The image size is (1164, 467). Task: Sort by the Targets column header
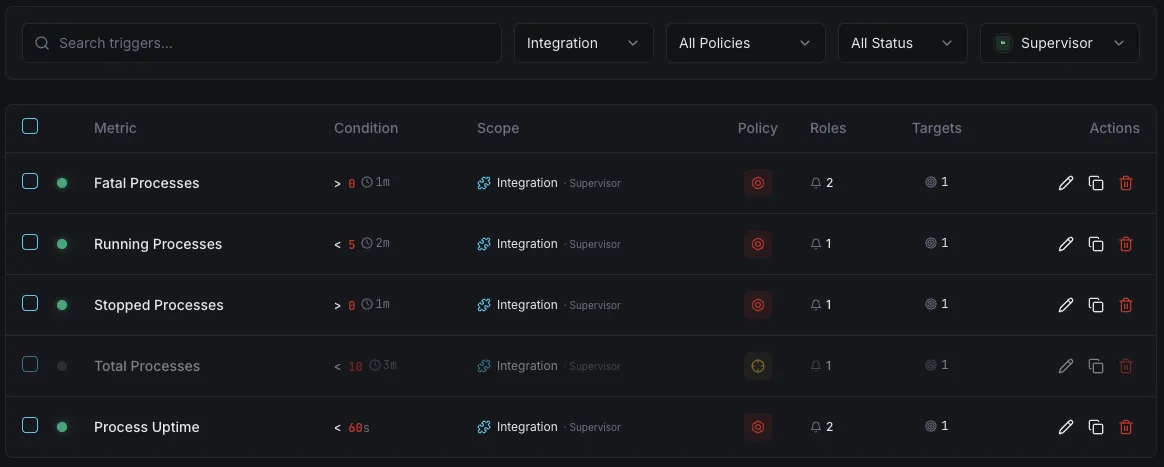(x=937, y=128)
